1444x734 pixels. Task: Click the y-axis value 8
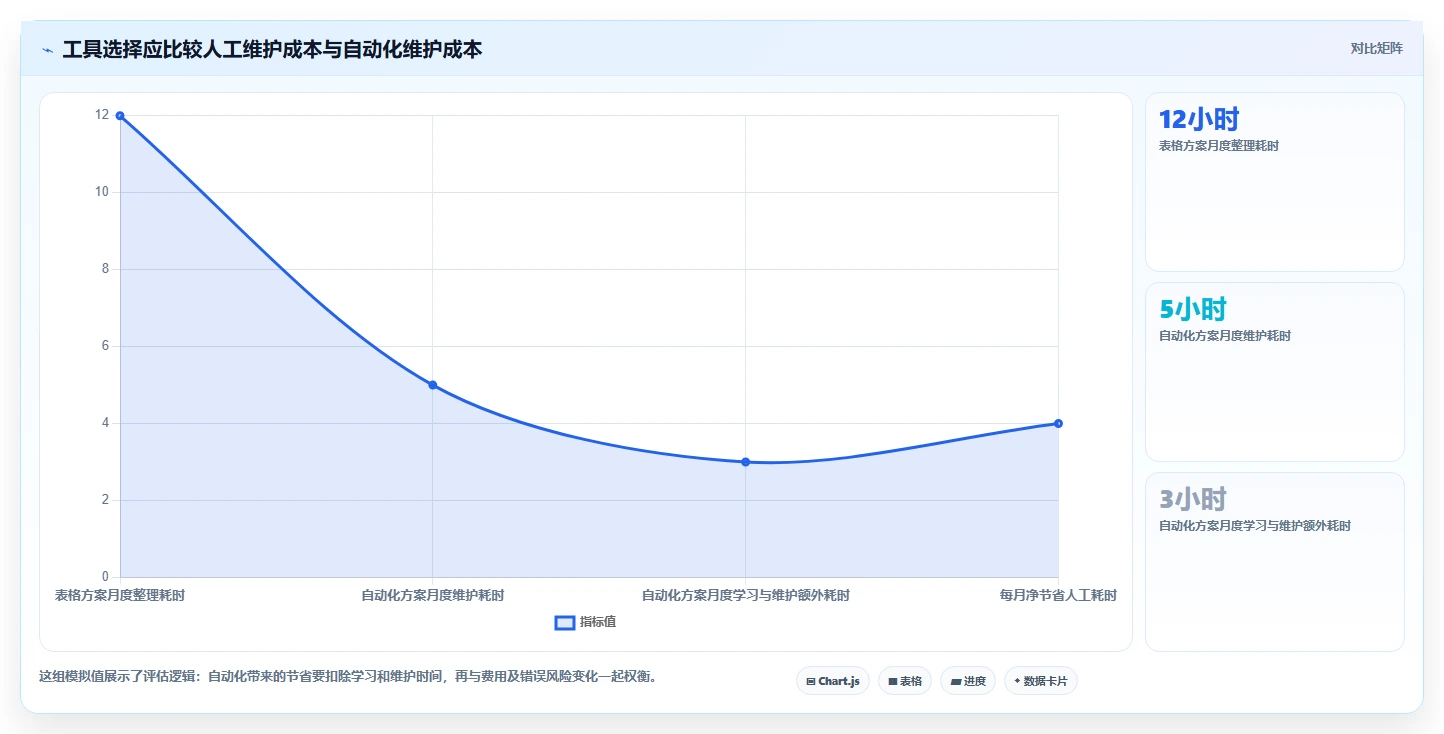pos(105,269)
